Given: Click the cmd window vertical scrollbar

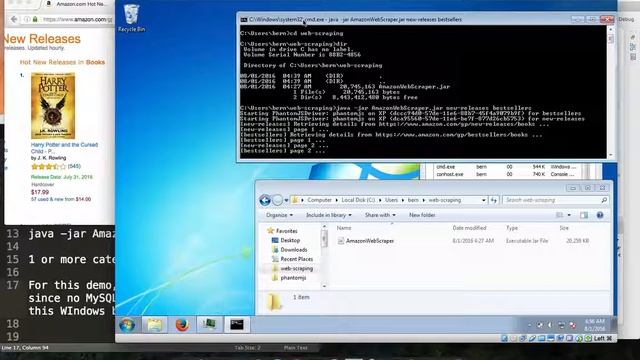Looking at the screenshot, I should point(611,92).
